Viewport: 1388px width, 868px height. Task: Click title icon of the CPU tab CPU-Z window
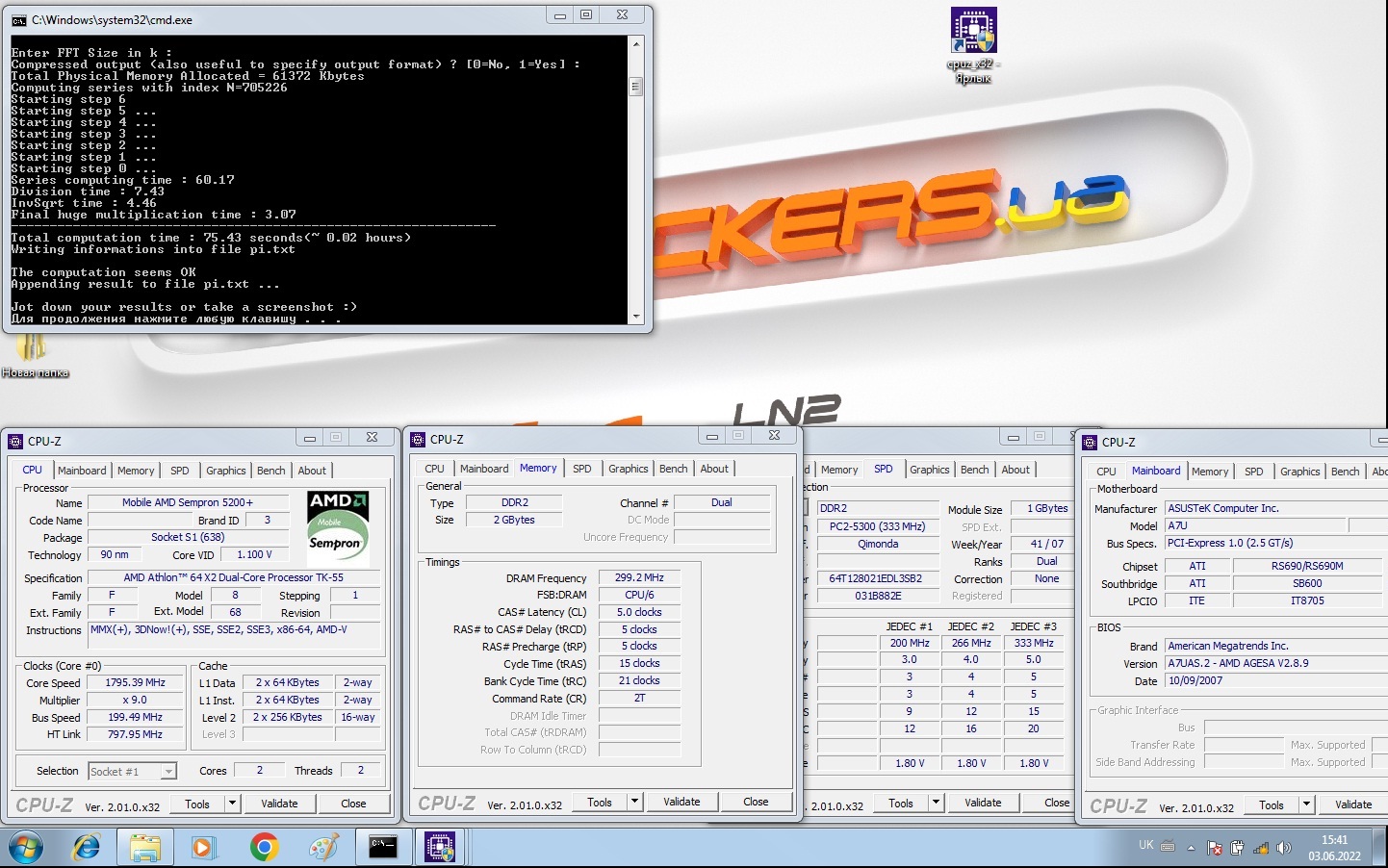[x=15, y=442]
